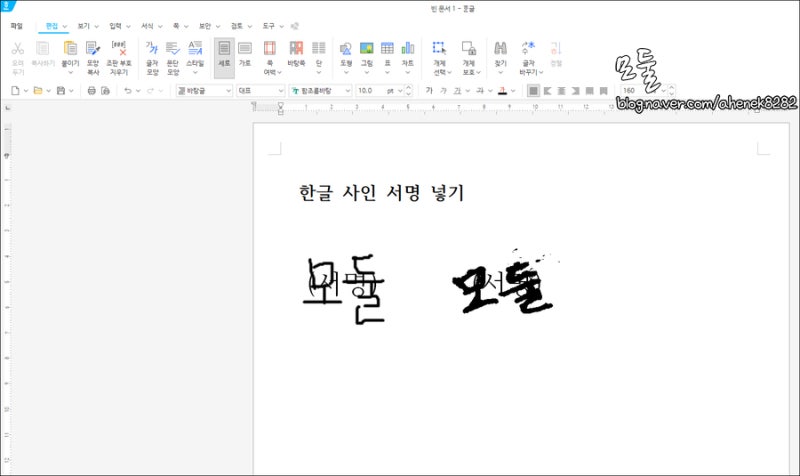Enable justify both-sides alignment

coord(533,91)
